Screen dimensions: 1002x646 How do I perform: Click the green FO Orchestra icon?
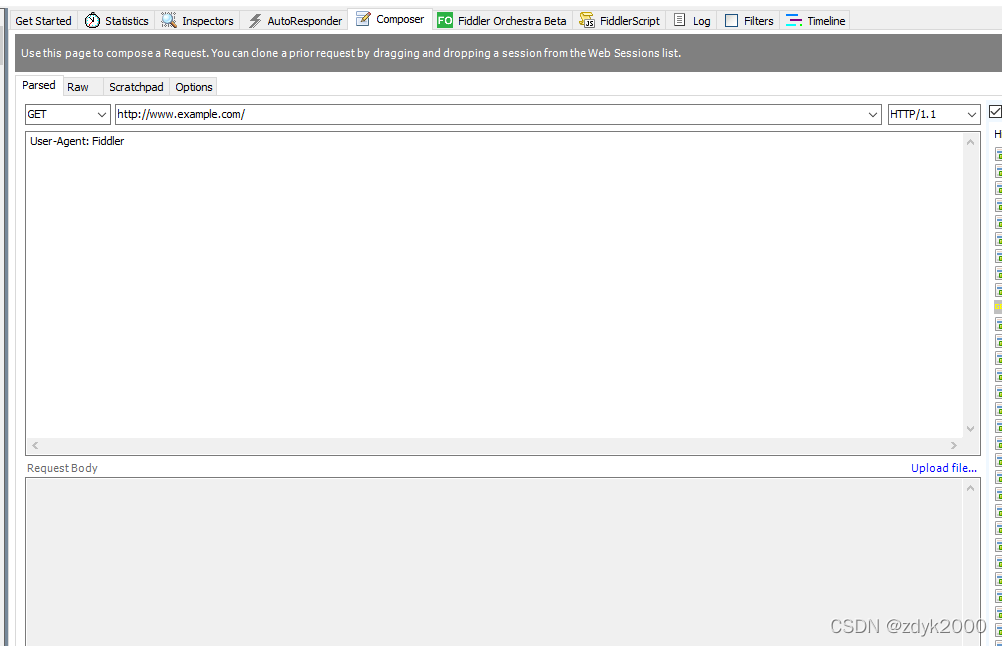point(445,20)
